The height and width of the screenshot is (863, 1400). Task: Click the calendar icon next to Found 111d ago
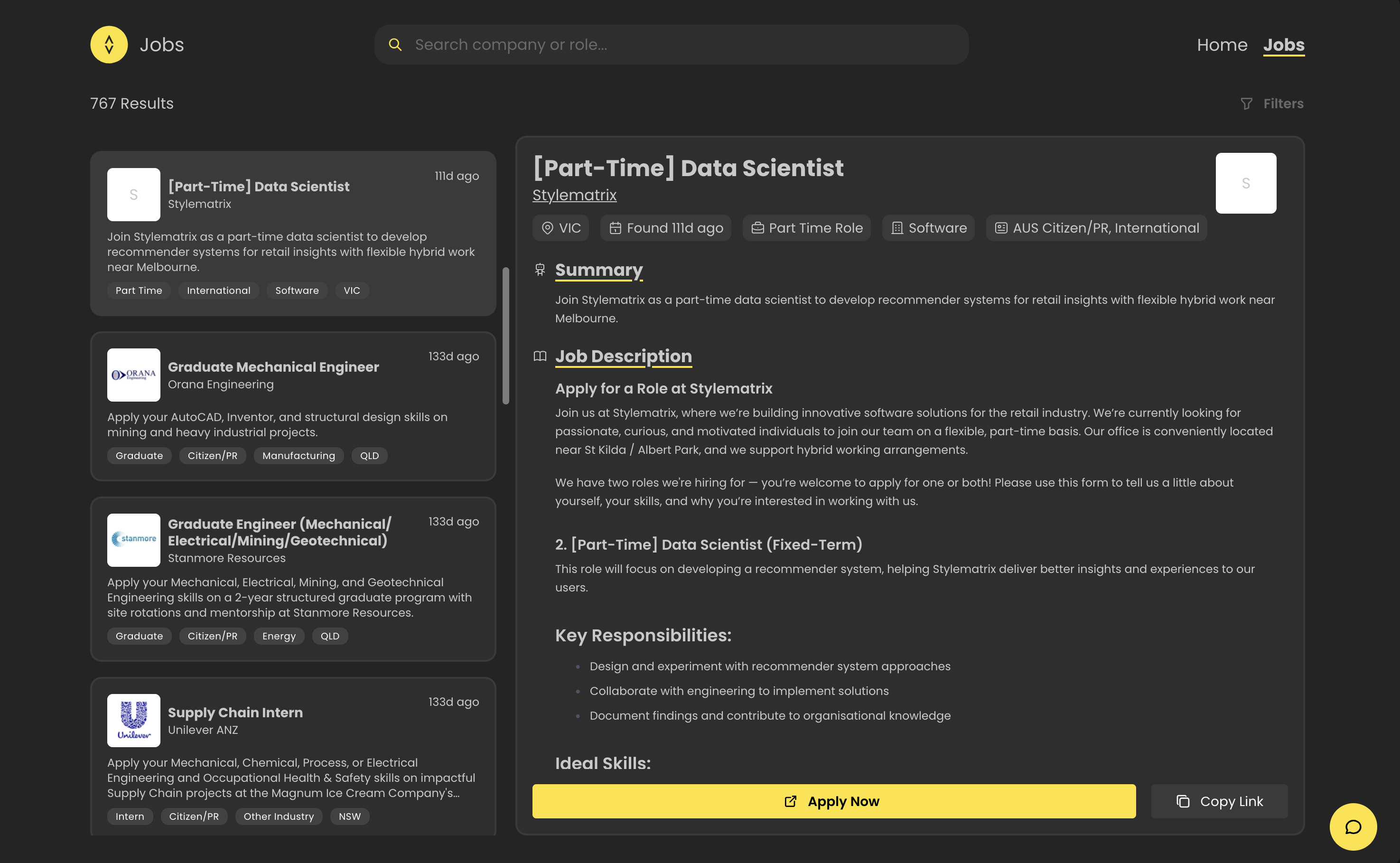click(615, 228)
